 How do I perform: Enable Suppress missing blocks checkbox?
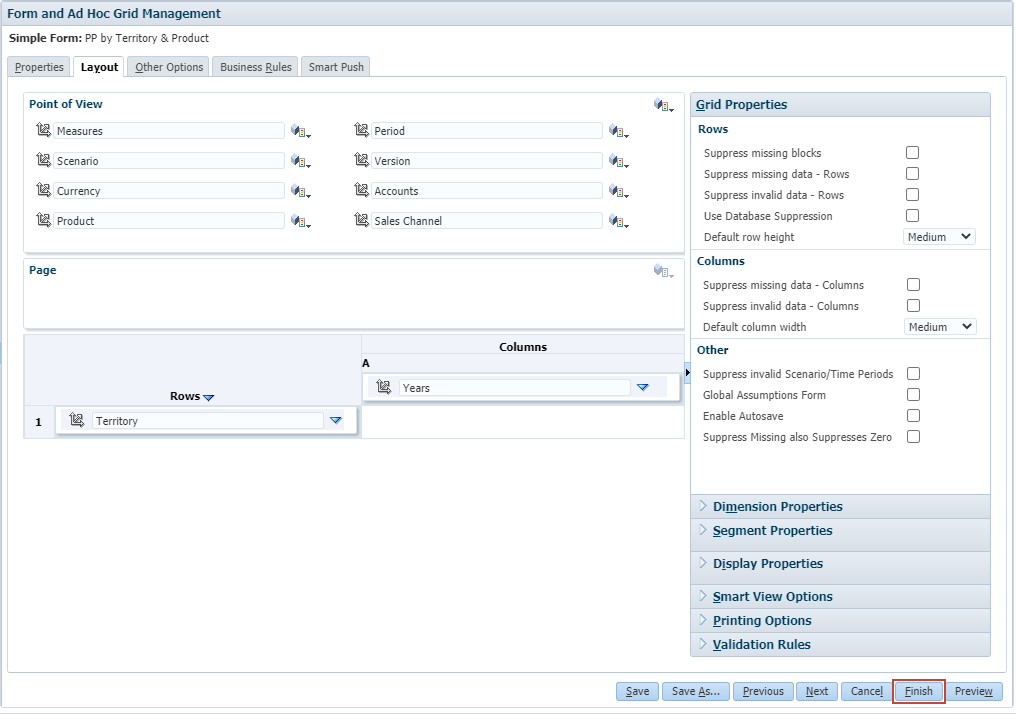[x=912, y=153]
